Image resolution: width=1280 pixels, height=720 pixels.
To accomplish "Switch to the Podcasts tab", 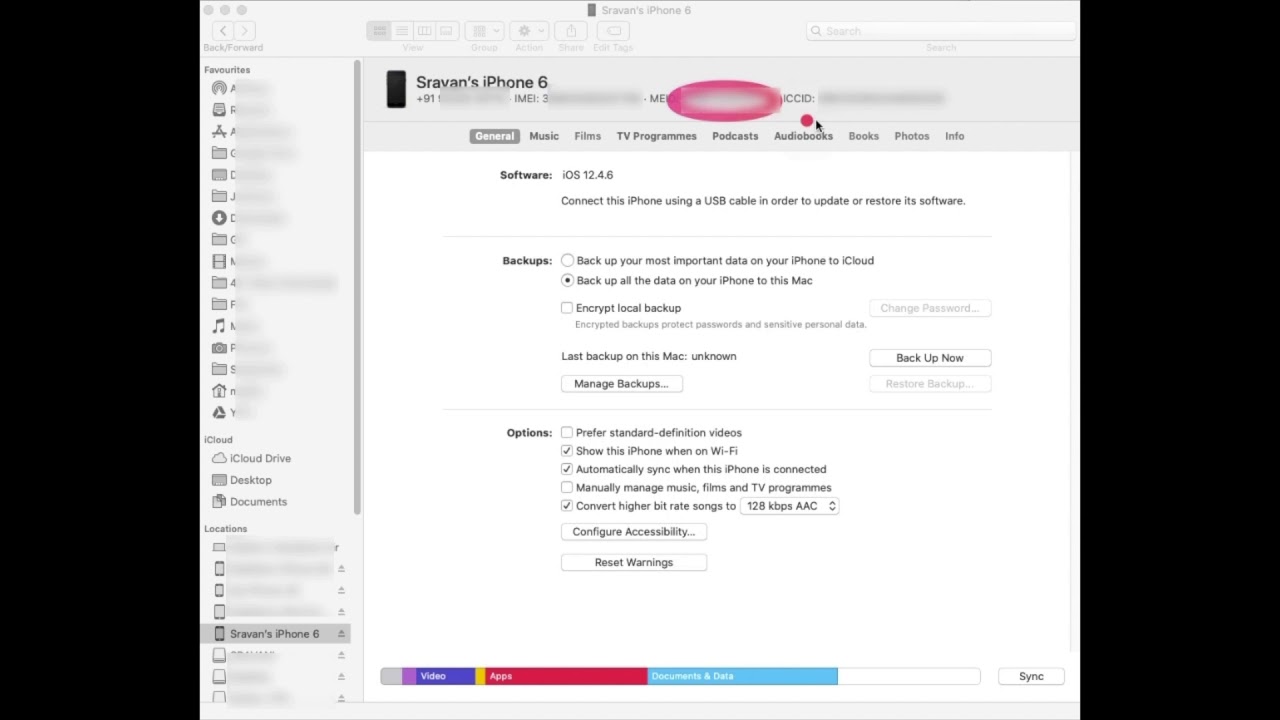I will point(735,136).
